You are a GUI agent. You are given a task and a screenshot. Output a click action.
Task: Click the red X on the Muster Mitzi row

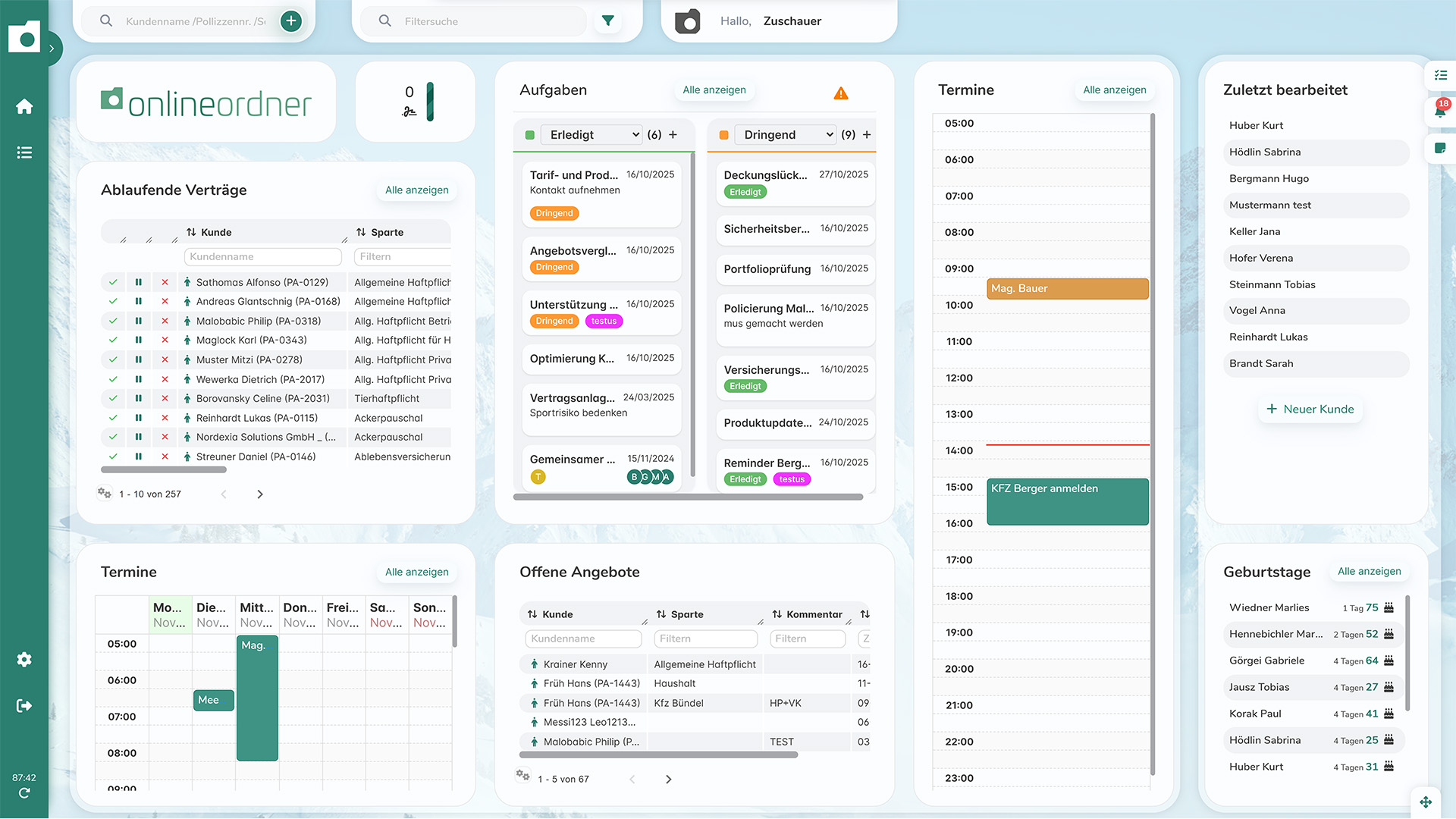[165, 359]
